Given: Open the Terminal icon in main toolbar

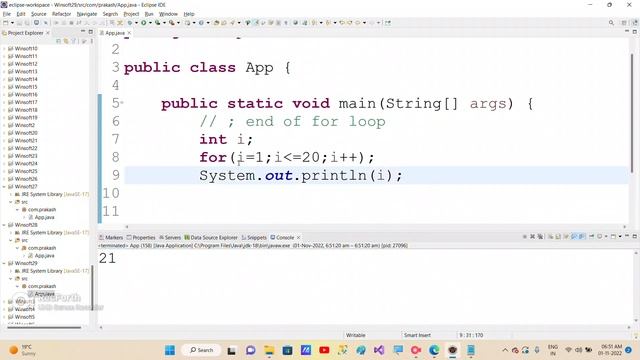Looking at the screenshot, I should point(36,23).
